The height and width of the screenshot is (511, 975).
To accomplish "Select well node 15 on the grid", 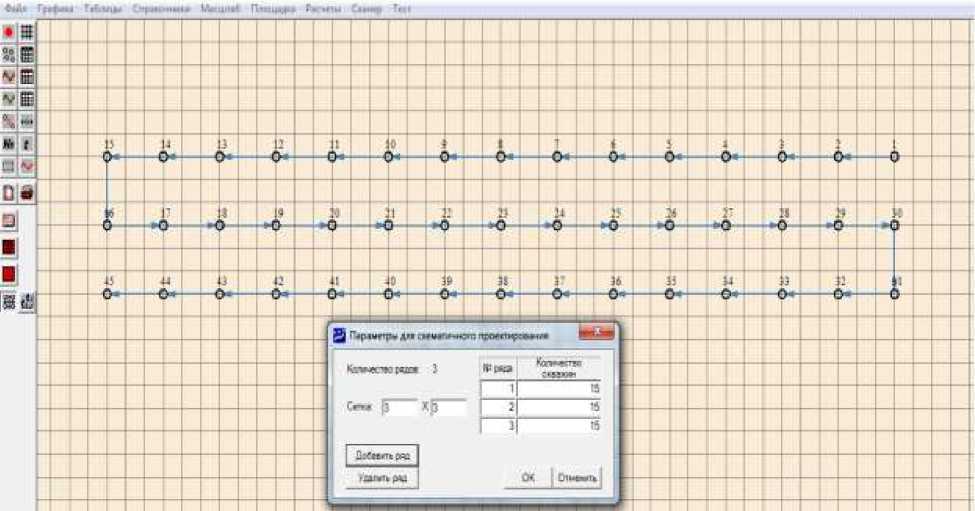I will (x=107, y=157).
